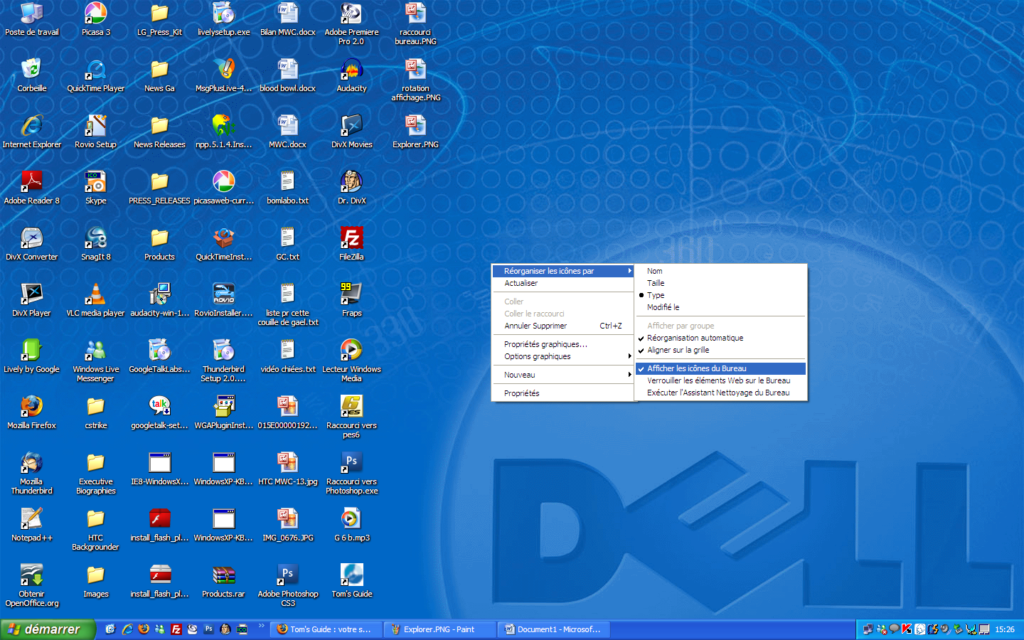Select the DivX Converter icon
This screenshot has height=640, width=1024.
click(x=31, y=244)
